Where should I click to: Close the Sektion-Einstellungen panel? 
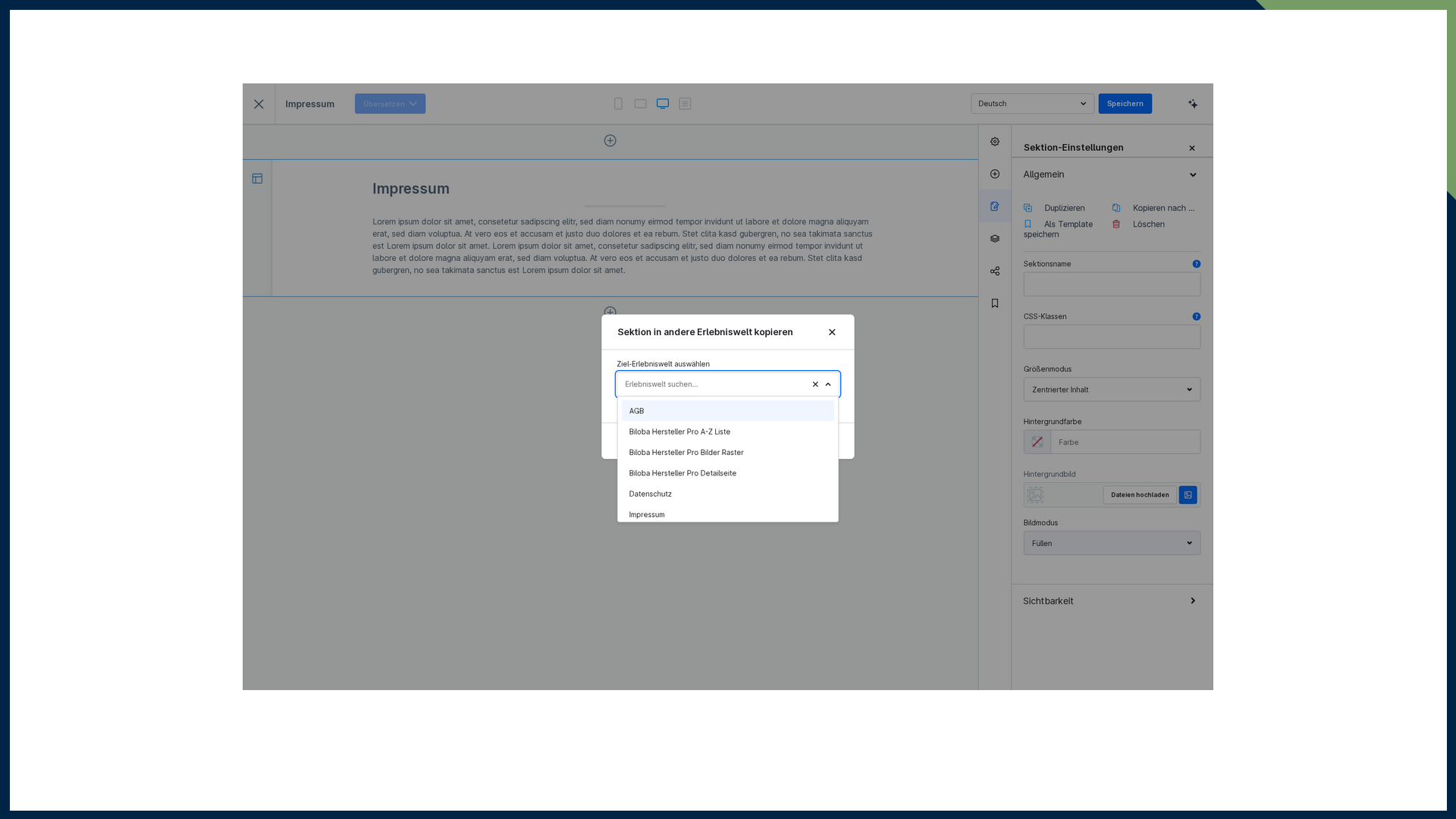pyautogui.click(x=1192, y=148)
